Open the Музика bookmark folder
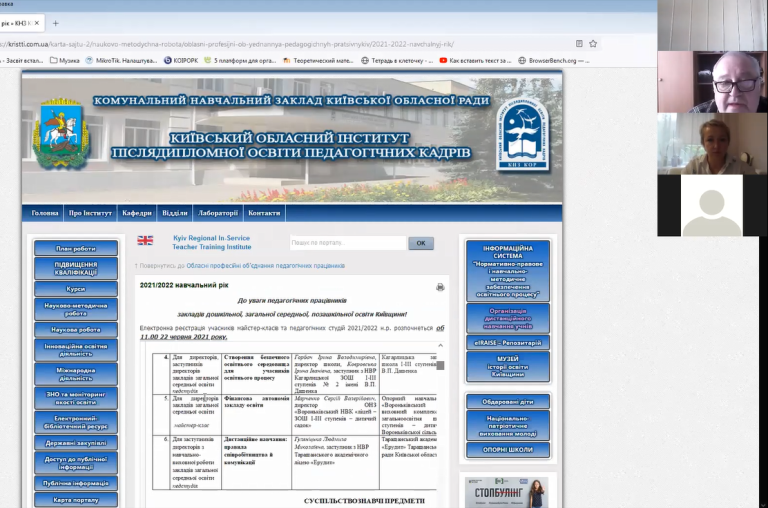This screenshot has width=768, height=508. coord(65,61)
